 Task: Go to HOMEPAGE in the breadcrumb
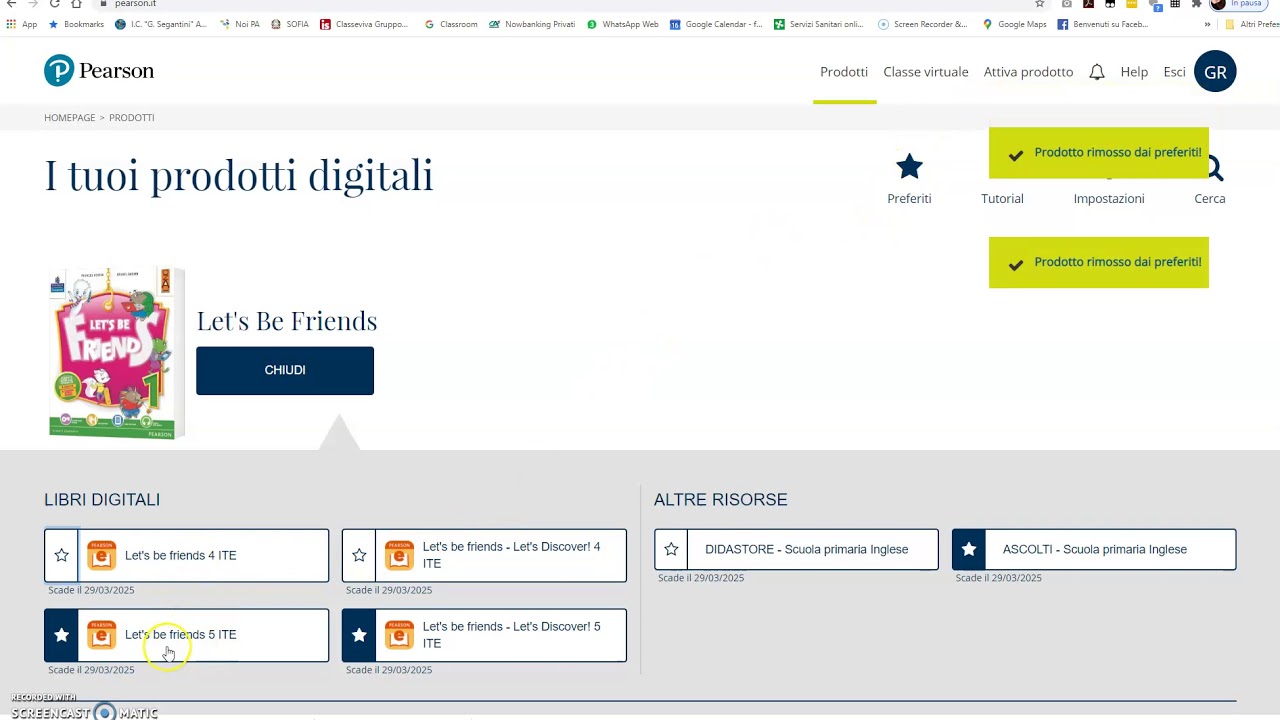point(69,117)
